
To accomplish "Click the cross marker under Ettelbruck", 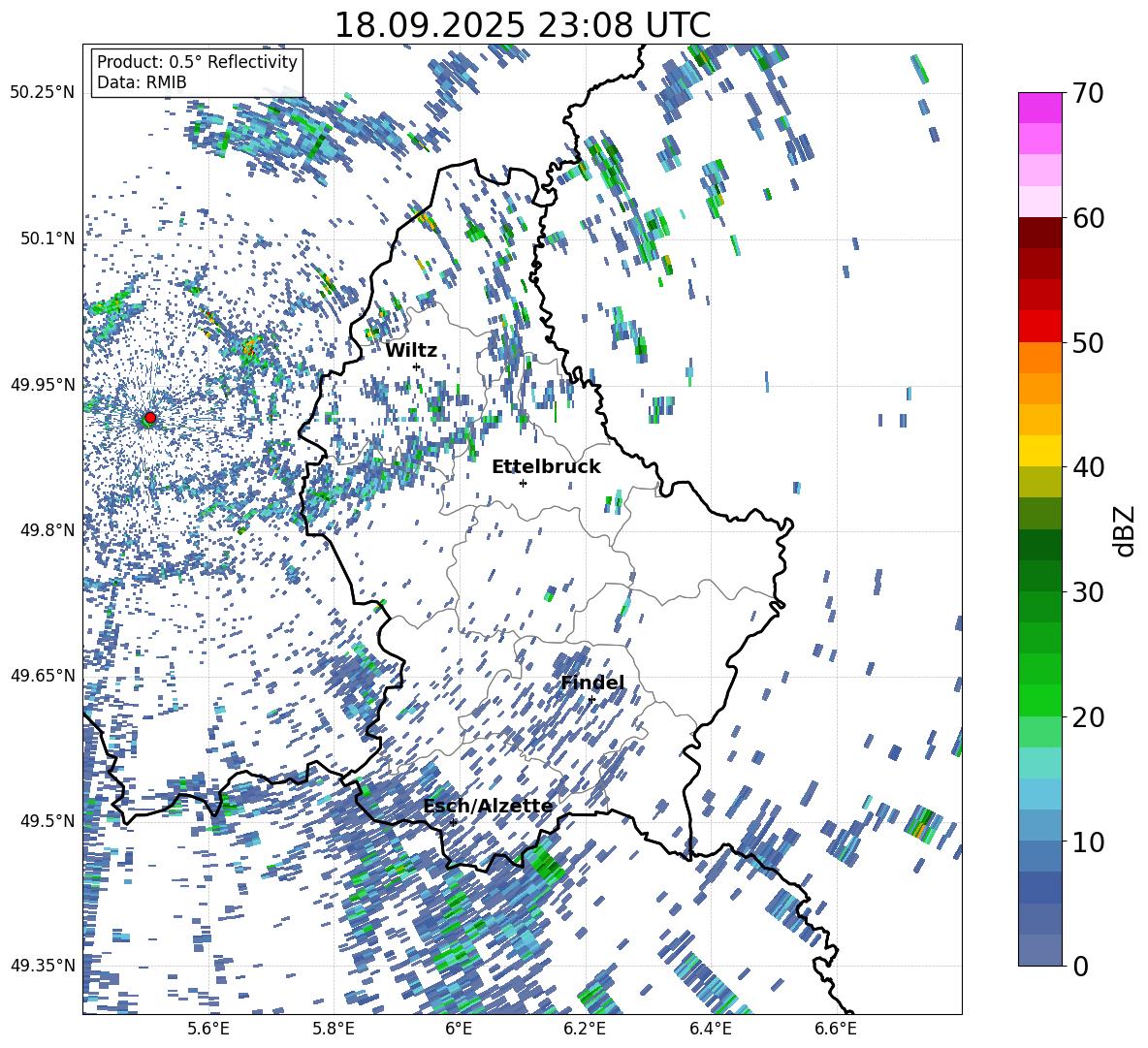I will point(523,483).
